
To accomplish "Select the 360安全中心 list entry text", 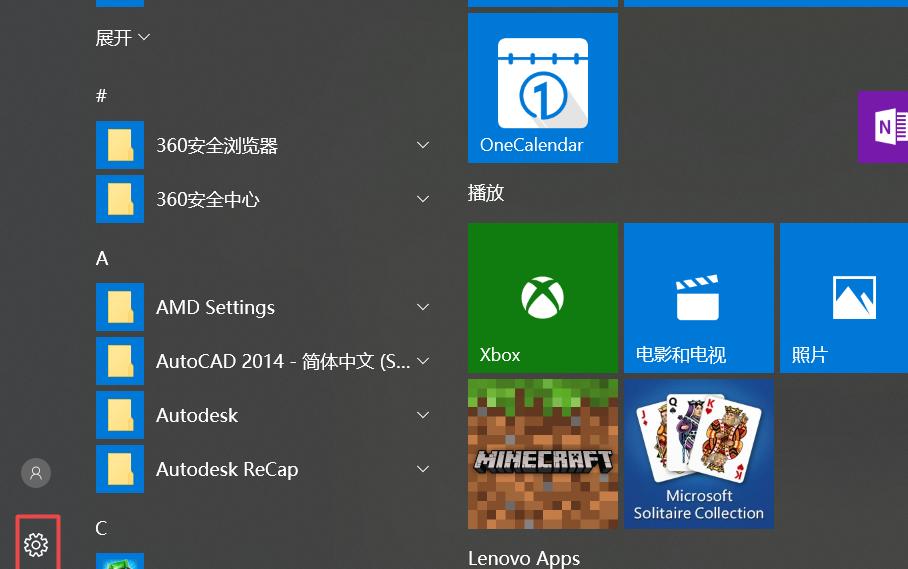I will (x=208, y=199).
